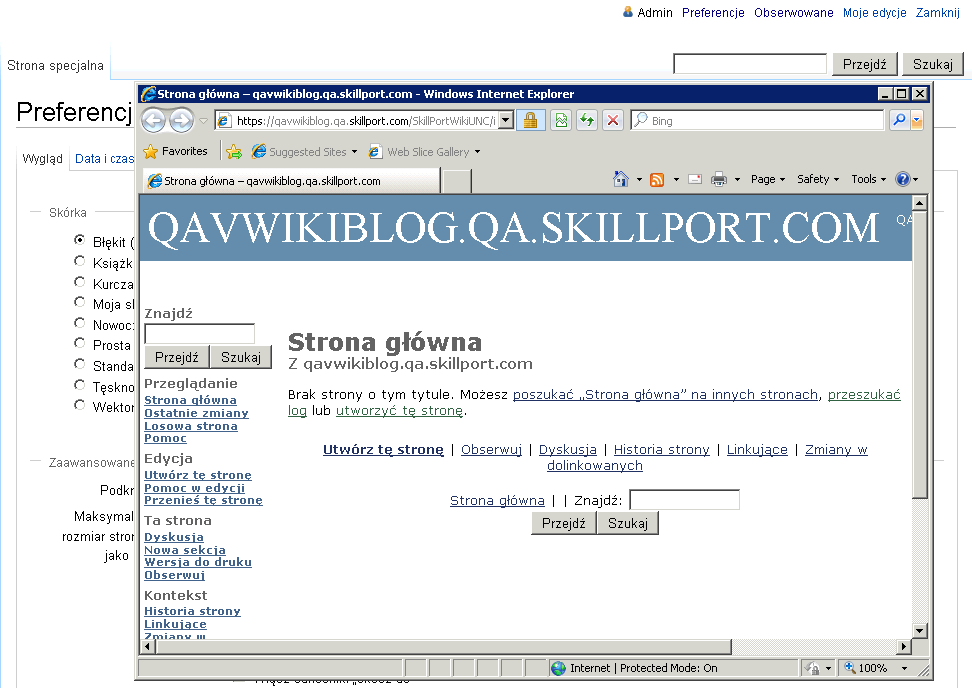Open the Page menu in command bar
This screenshot has height=688, width=972.
click(x=768, y=180)
